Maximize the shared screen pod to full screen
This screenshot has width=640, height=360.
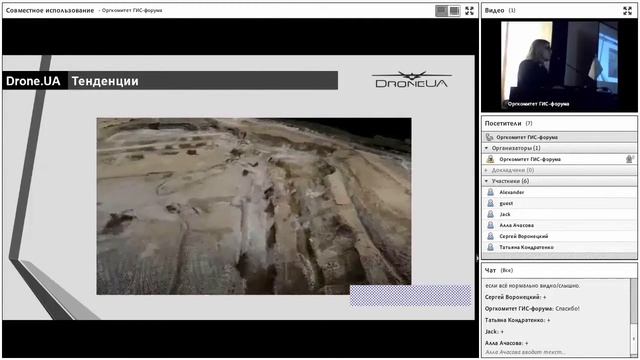[469, 11]
